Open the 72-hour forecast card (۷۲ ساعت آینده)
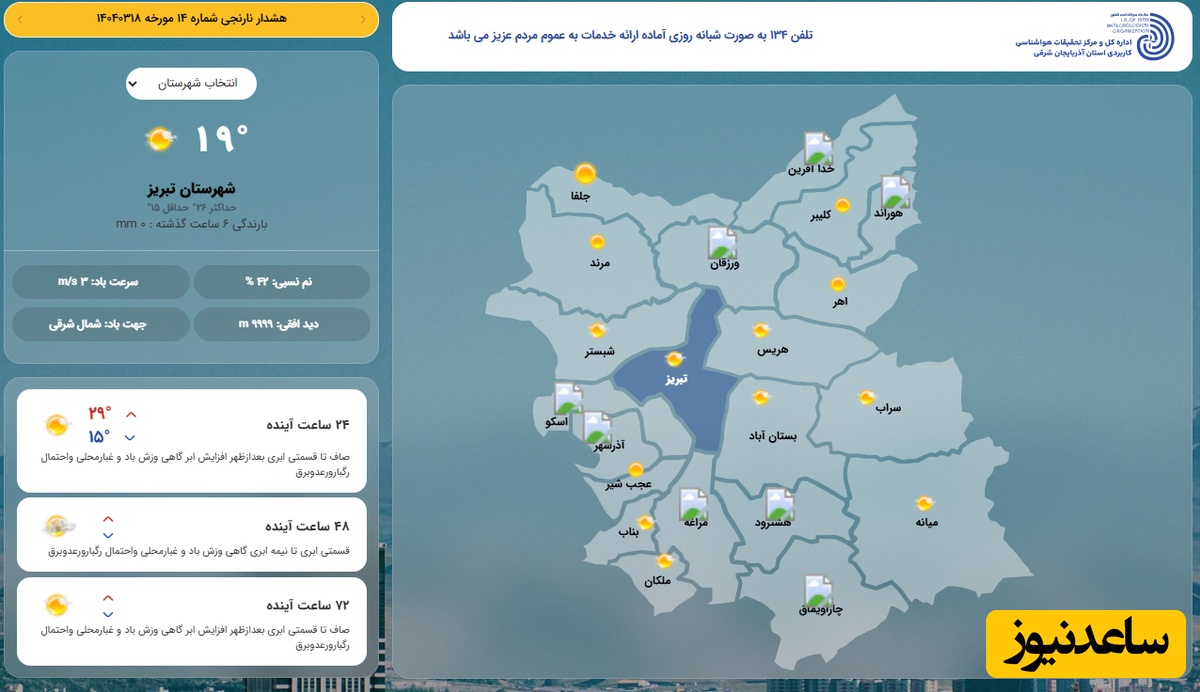 (x=191, y=620)
